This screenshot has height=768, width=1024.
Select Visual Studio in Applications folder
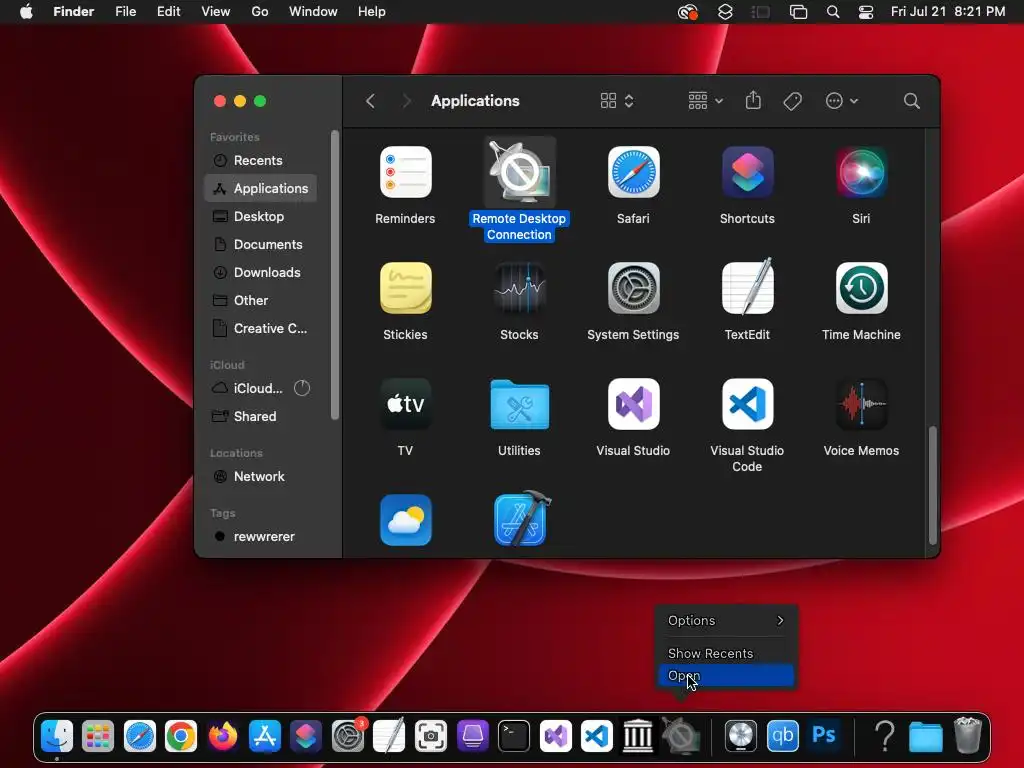point(633,404)
